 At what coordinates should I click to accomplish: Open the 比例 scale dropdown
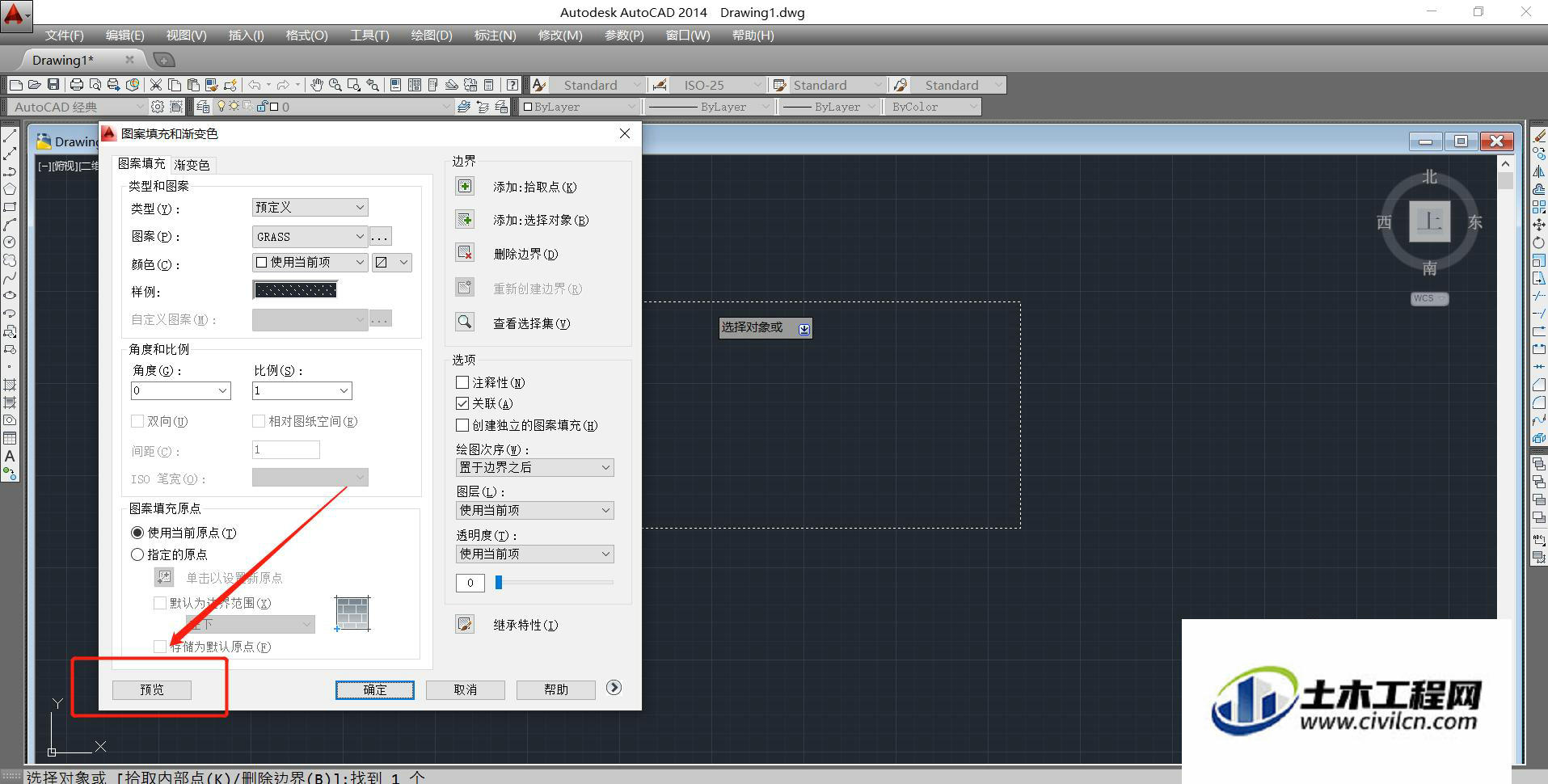(302, 390)
